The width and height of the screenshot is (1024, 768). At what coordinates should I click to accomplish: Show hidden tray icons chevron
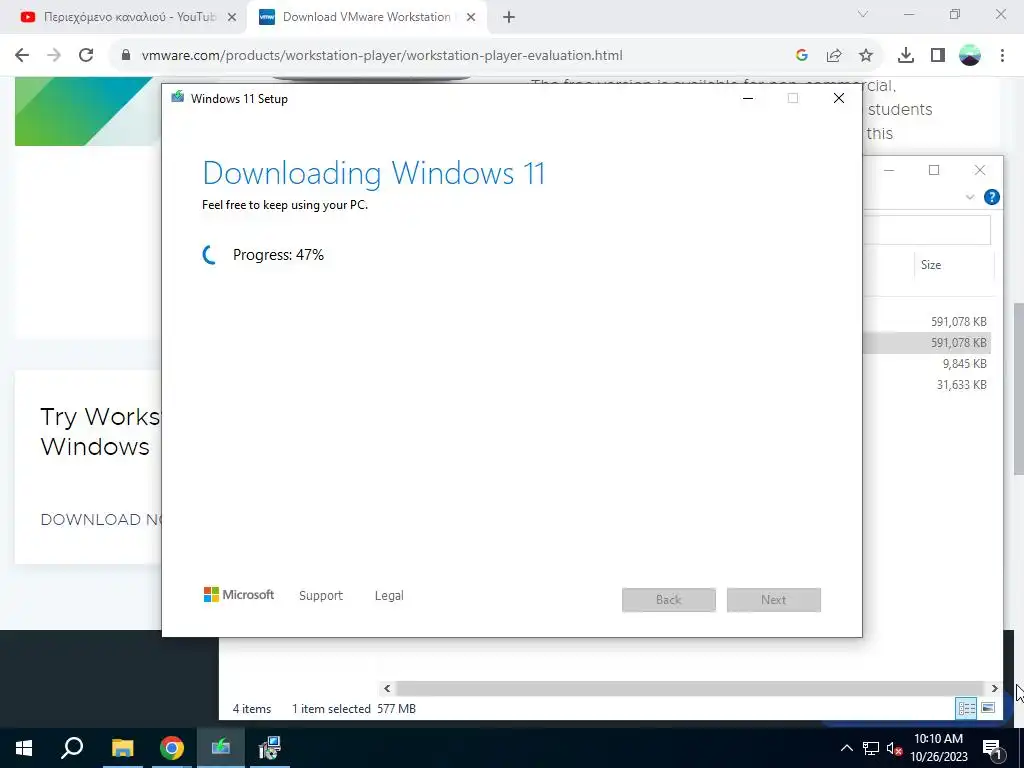pos(846,748)
